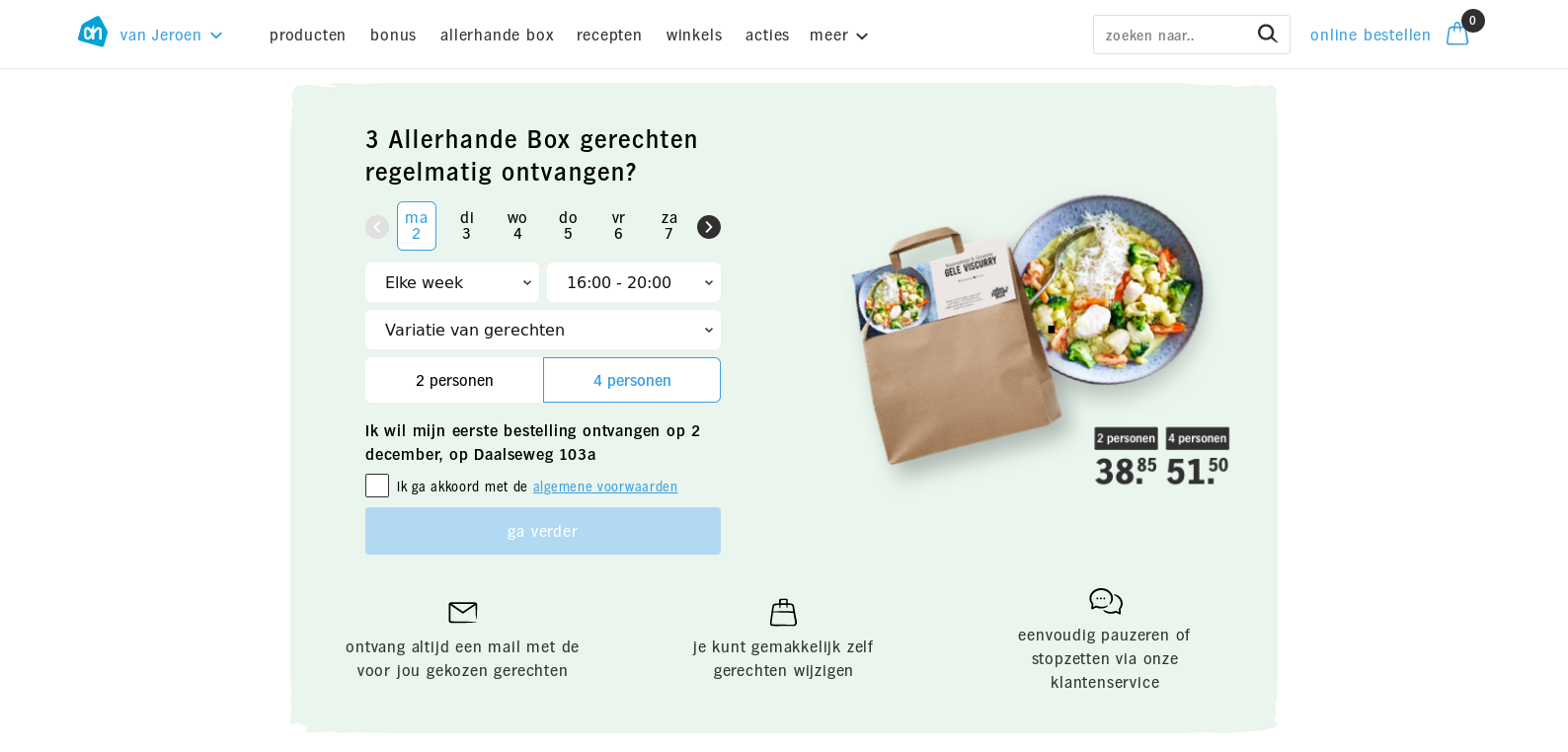Click the mail envelope icon

point(463,612)
